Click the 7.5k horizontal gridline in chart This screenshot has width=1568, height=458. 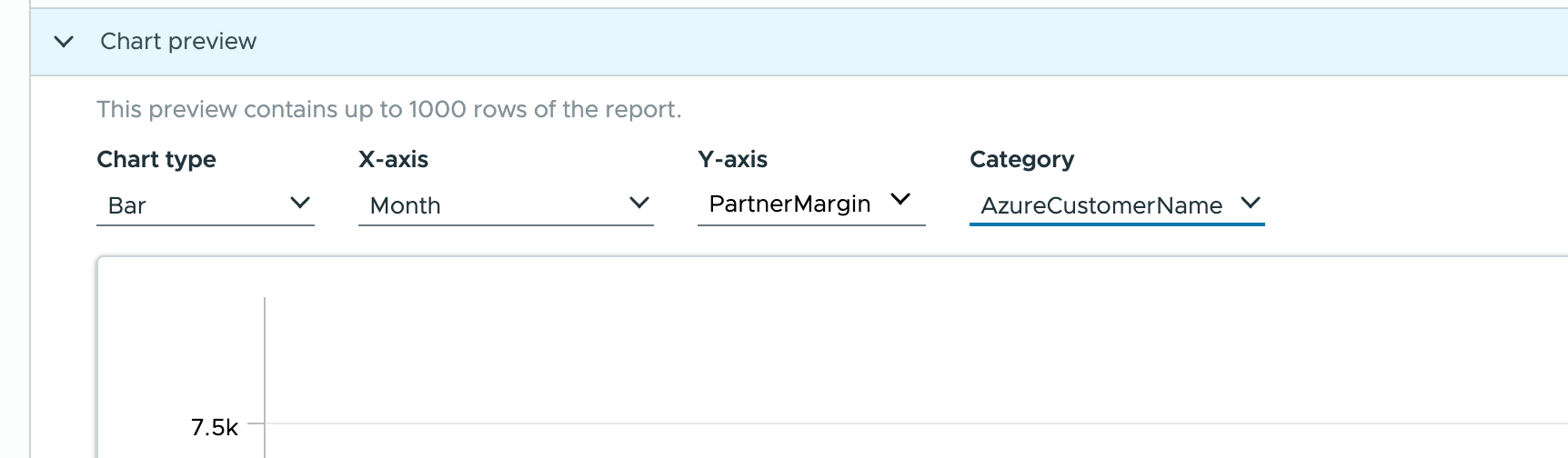[x=819, y=423]
